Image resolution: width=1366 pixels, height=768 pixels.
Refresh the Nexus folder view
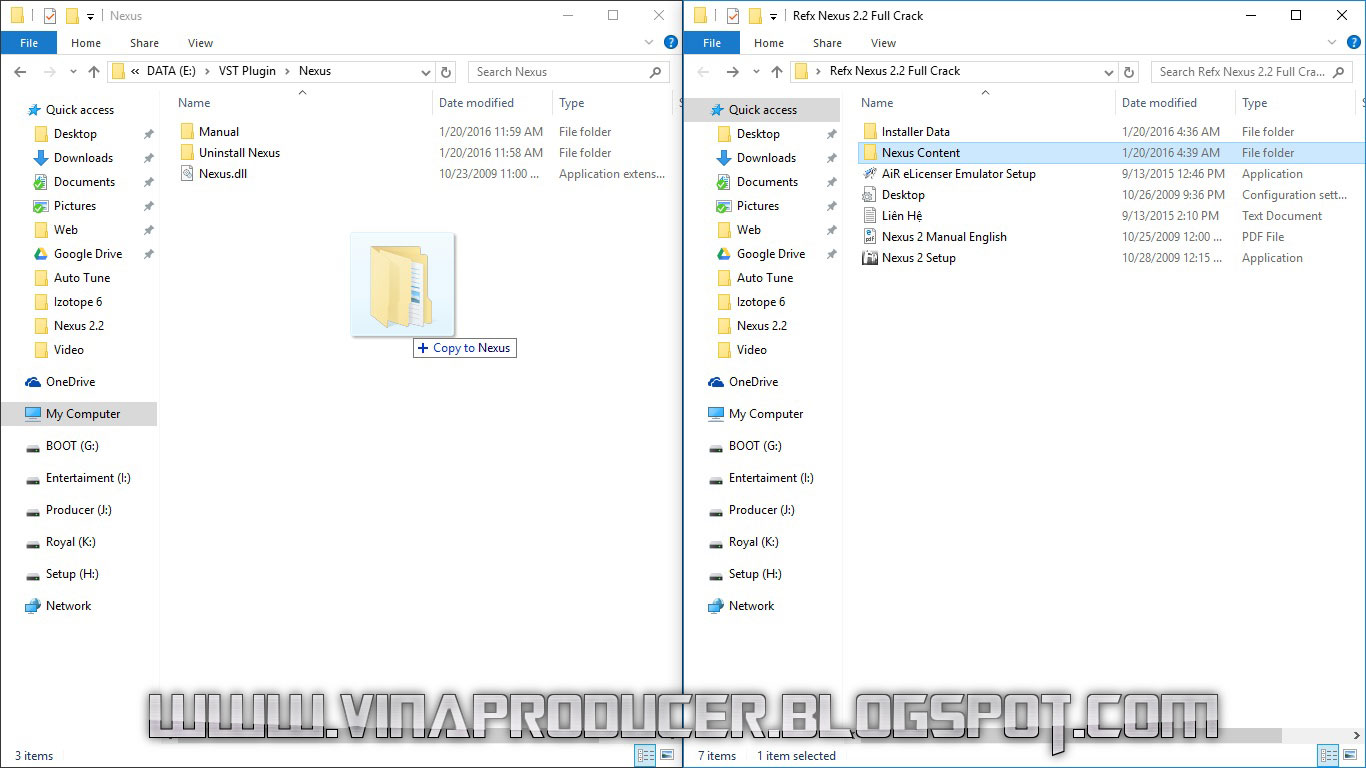click(447, 72)
